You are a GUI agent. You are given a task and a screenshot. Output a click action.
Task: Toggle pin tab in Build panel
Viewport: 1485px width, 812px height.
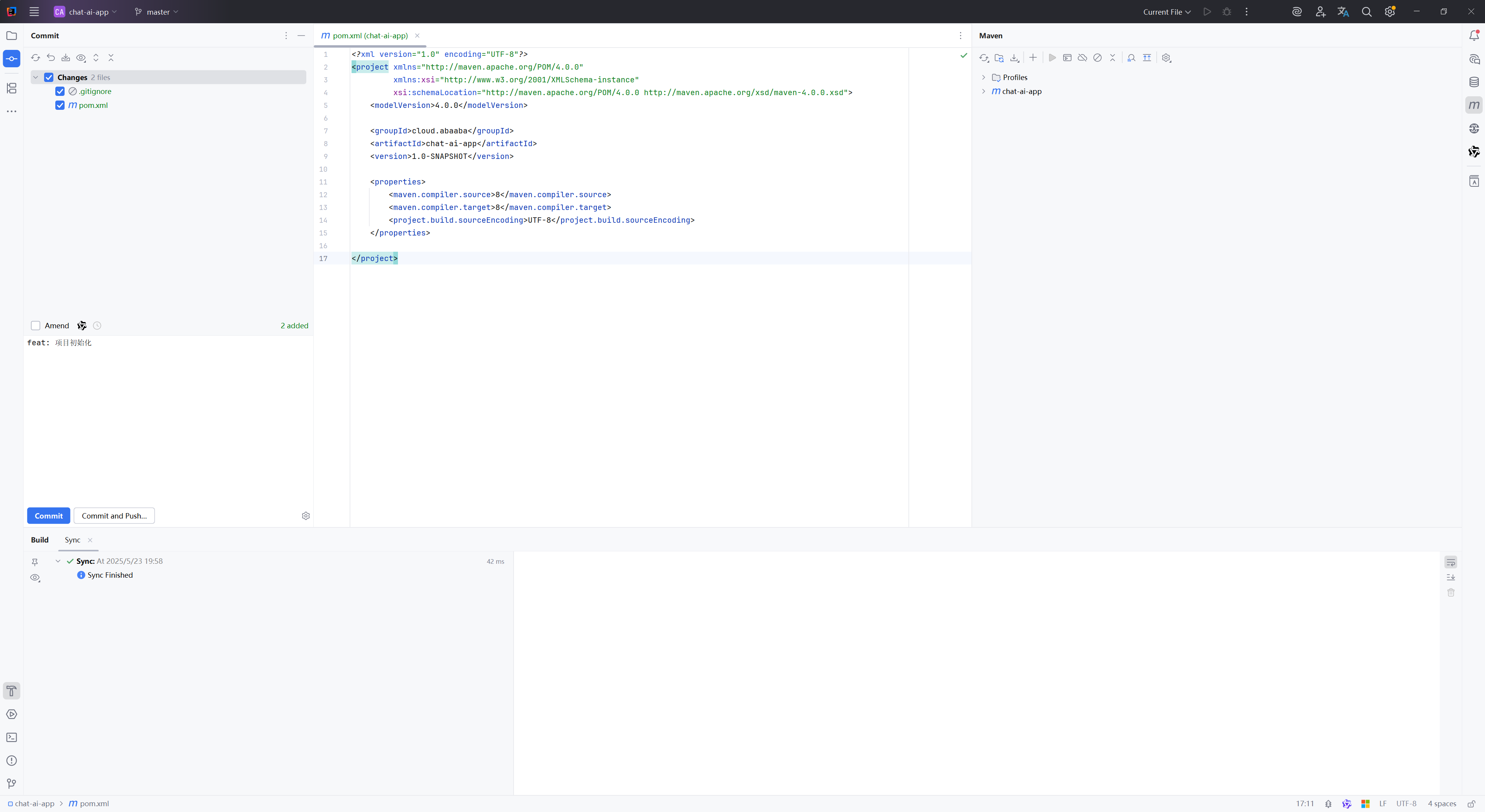pyautogui.click(x=34, y=562)
